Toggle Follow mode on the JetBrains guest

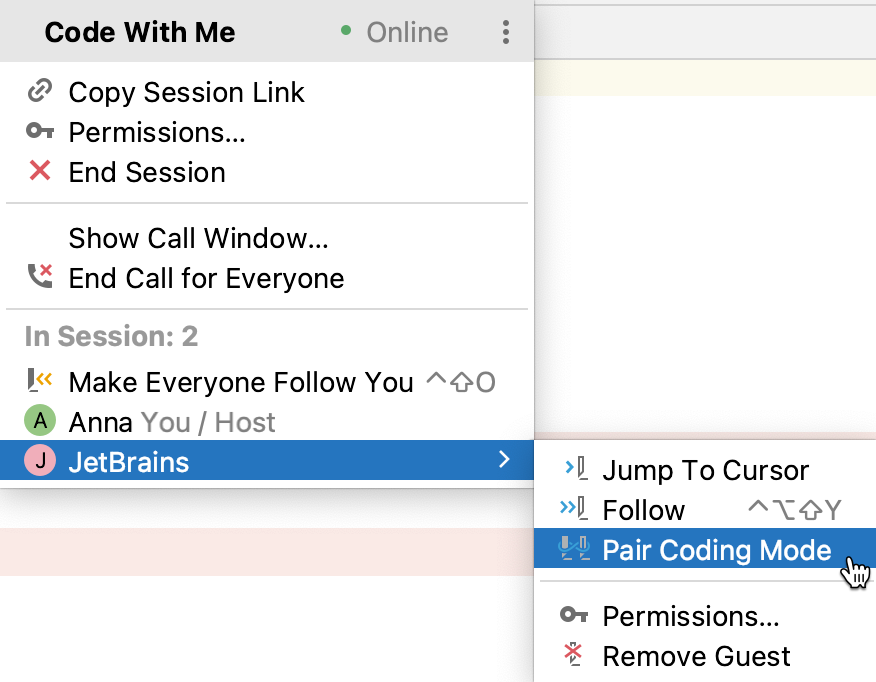point(644,510)
